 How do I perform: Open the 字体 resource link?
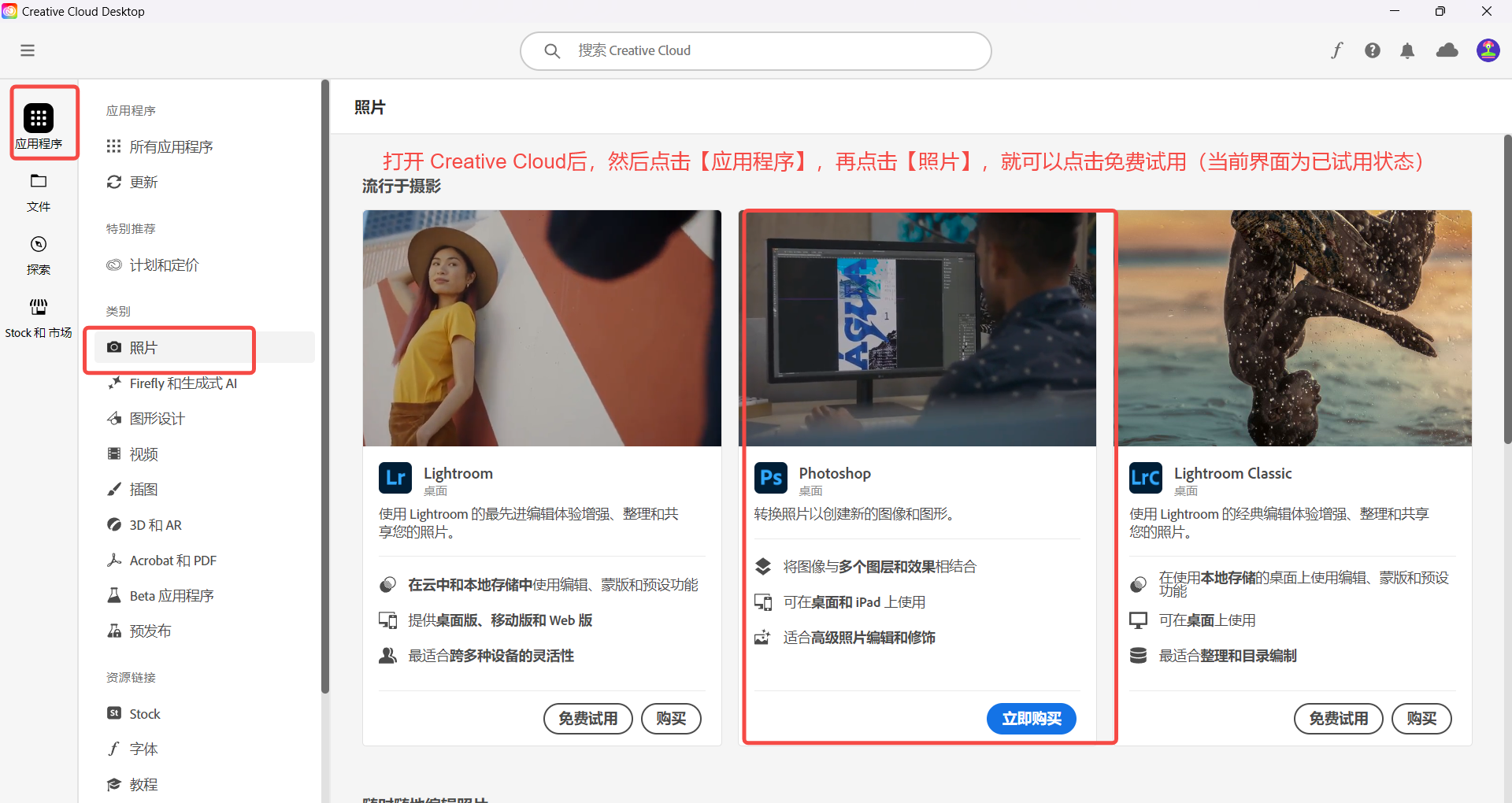coord(205,749)
